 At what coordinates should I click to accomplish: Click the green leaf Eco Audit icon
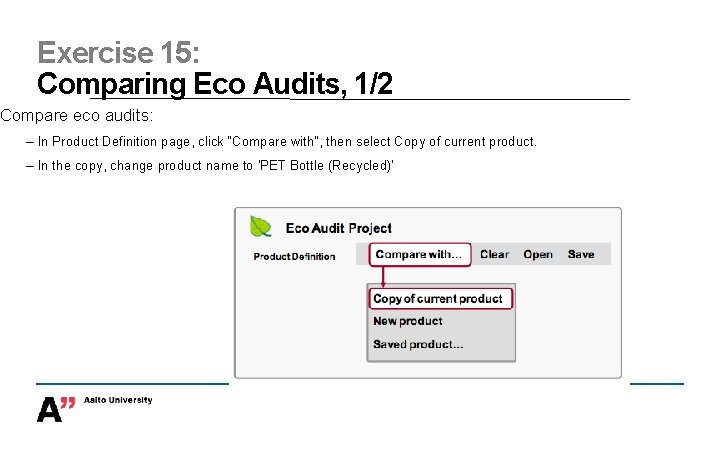261,227
